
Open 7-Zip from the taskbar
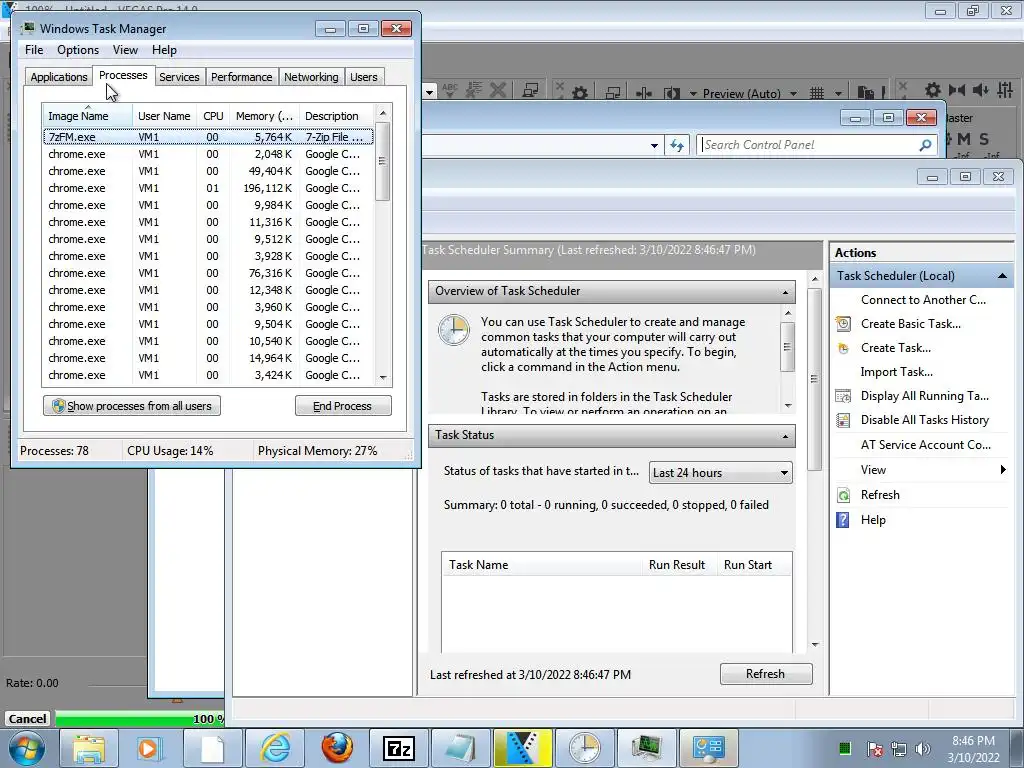tap(398, 748)
